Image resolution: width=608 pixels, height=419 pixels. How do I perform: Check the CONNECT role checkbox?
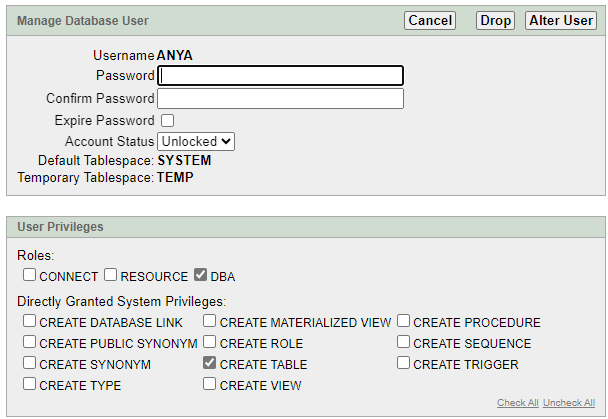click(30, 275)
